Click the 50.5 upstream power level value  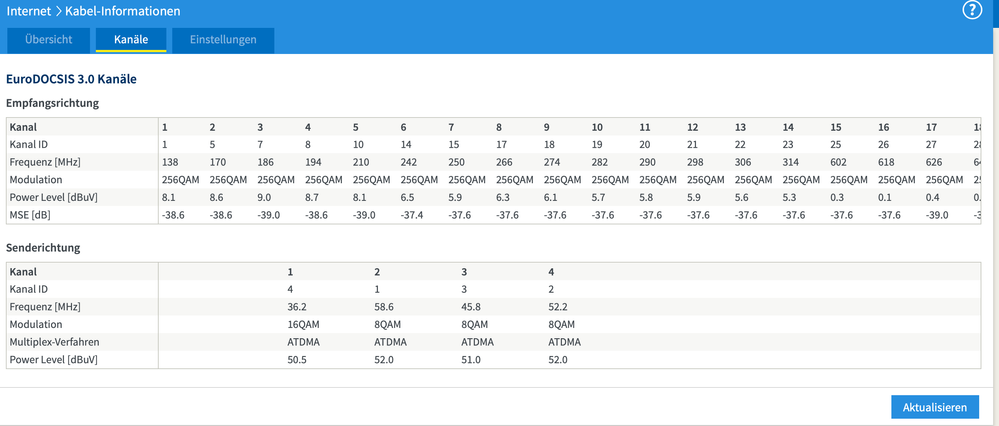[298, 359]
